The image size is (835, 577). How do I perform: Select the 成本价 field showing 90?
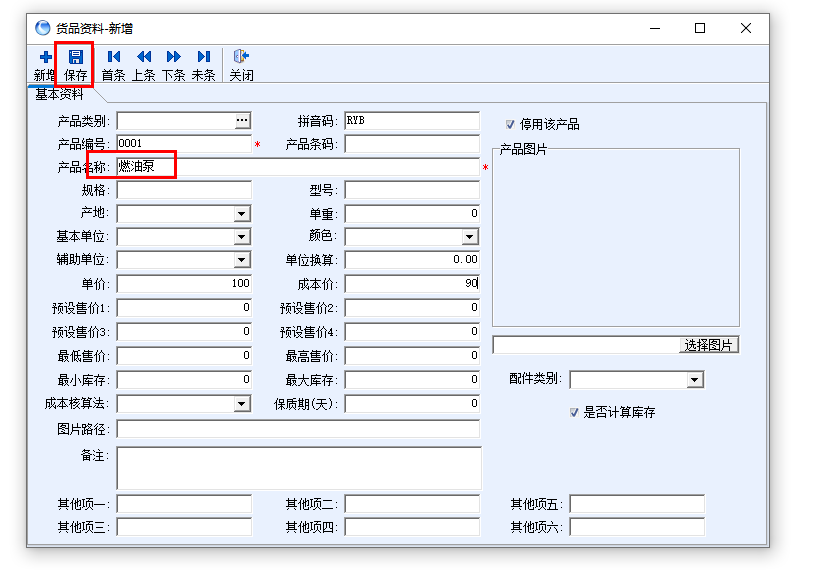(412, 284)
